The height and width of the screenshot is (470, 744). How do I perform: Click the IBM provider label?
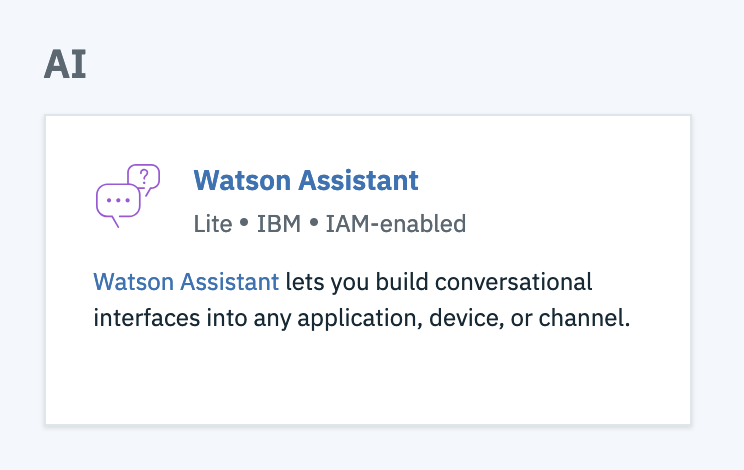279,224
